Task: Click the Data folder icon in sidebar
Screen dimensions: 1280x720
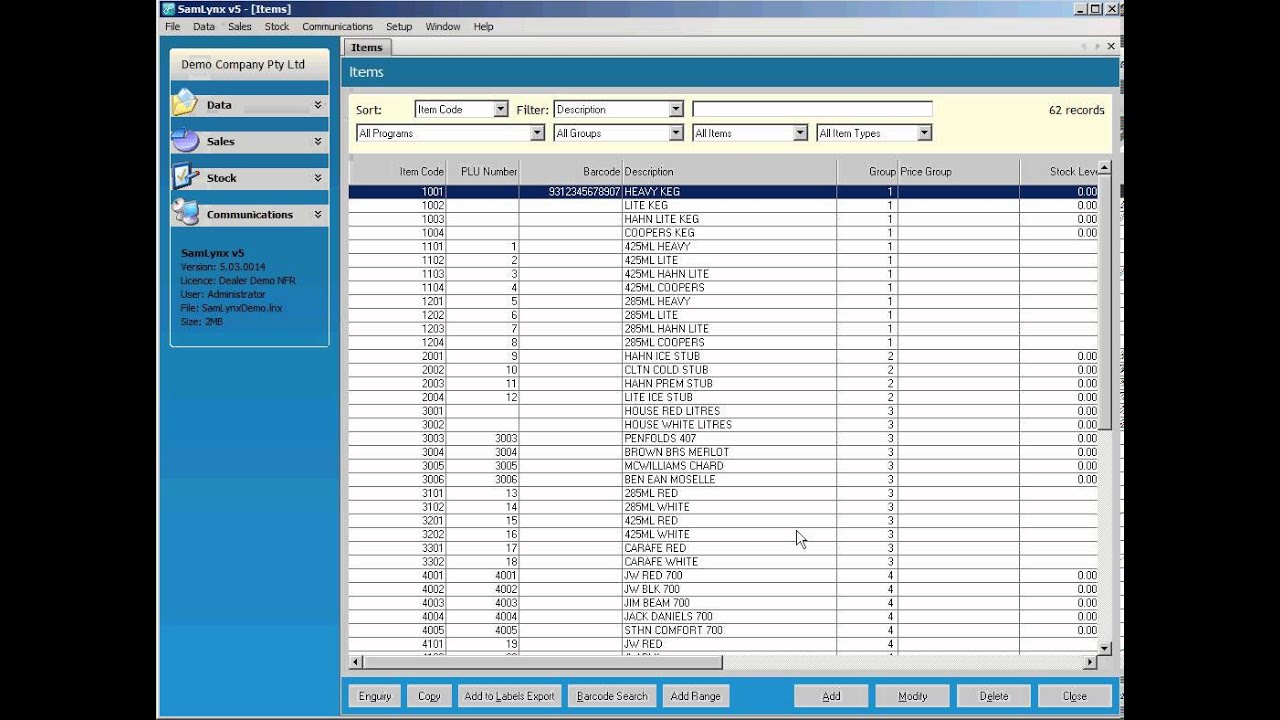Action: tap(185, 103)
